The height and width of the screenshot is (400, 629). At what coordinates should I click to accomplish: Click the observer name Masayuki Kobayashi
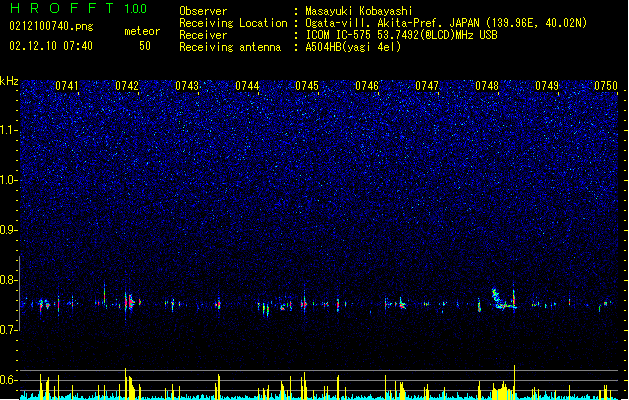point(359,11)
